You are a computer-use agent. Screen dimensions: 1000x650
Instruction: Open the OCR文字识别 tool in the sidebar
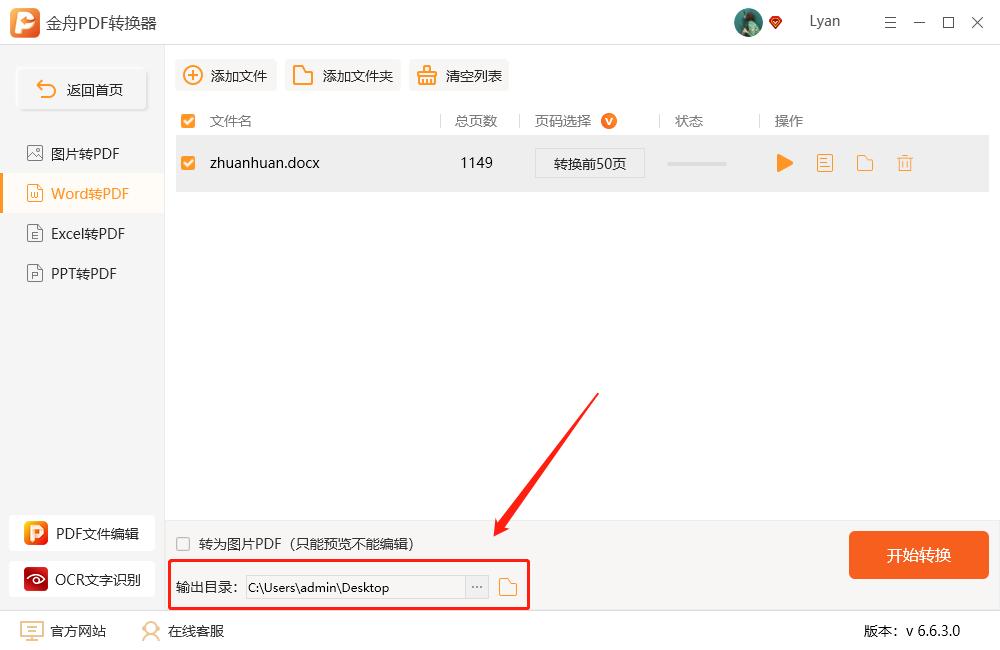[82, 579]
